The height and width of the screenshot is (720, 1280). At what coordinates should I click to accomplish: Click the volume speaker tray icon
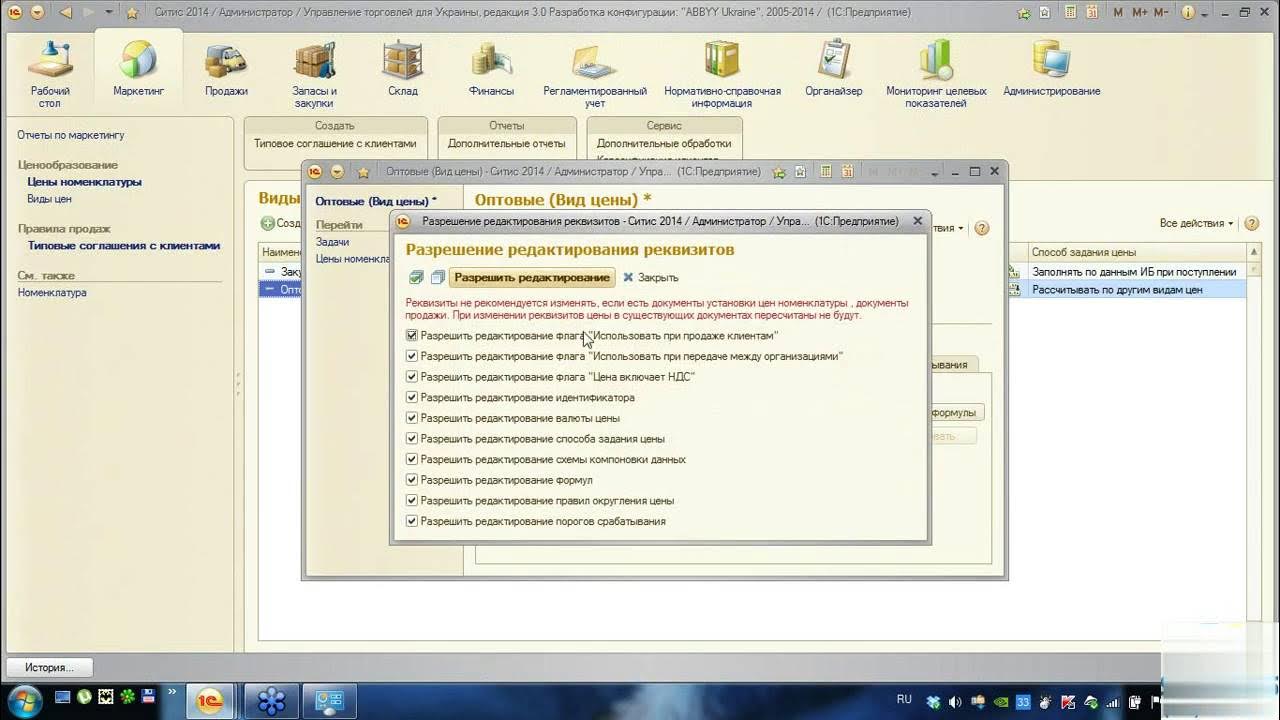click(955, 702)
